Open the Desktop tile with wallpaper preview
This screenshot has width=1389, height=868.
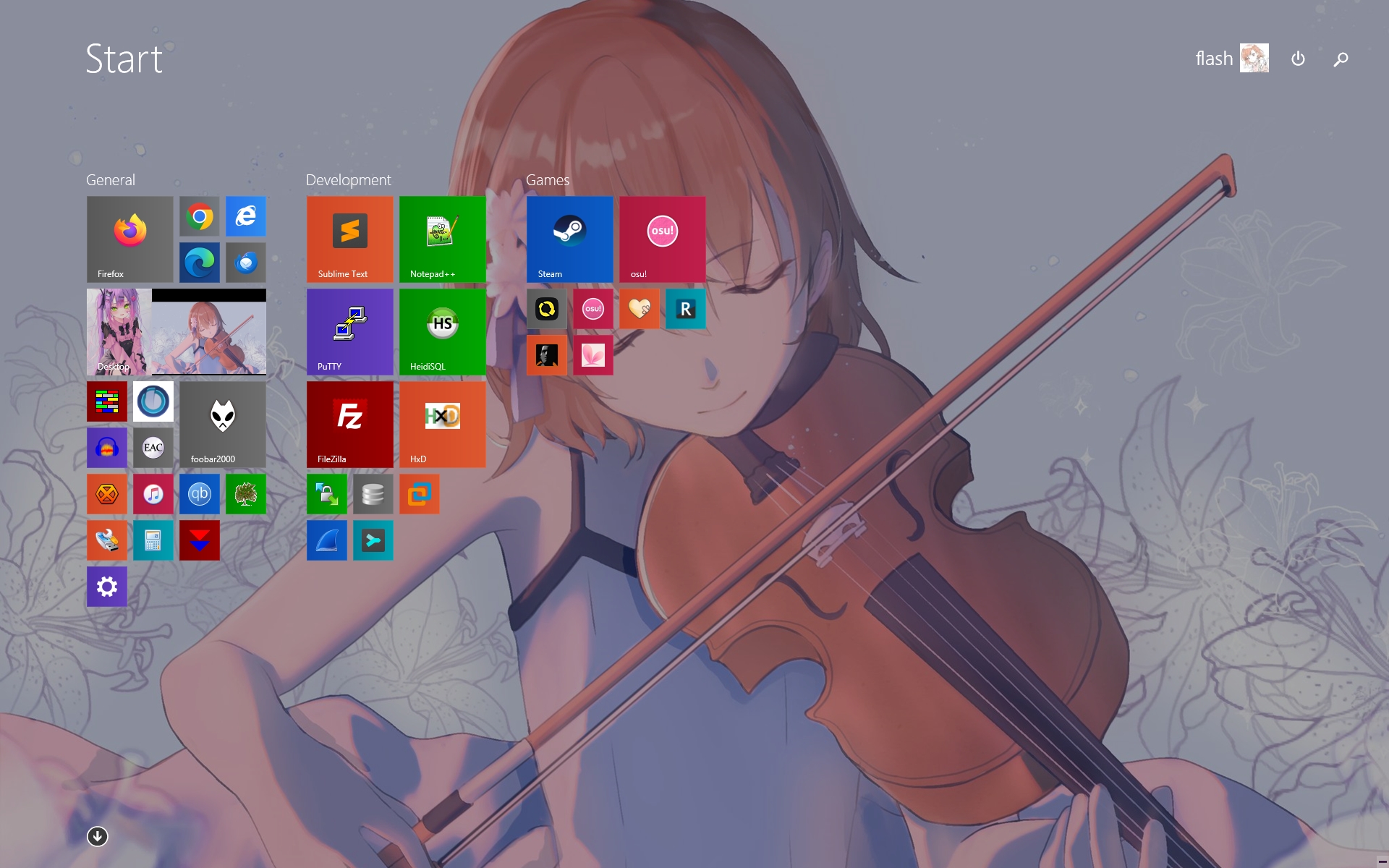[x=177, y=332]
